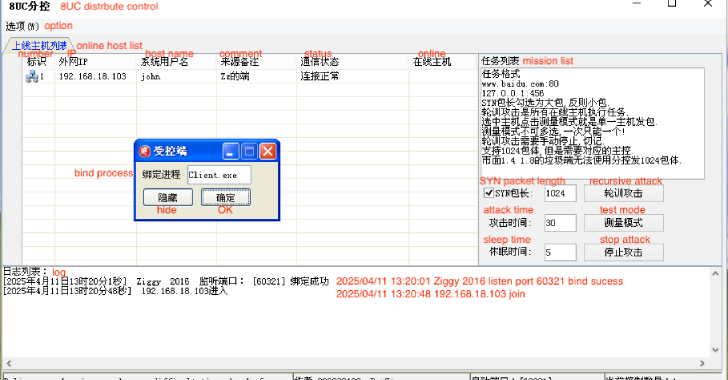
Task: Click the red 受控端 dialog title icon
Action: [145, 151]
